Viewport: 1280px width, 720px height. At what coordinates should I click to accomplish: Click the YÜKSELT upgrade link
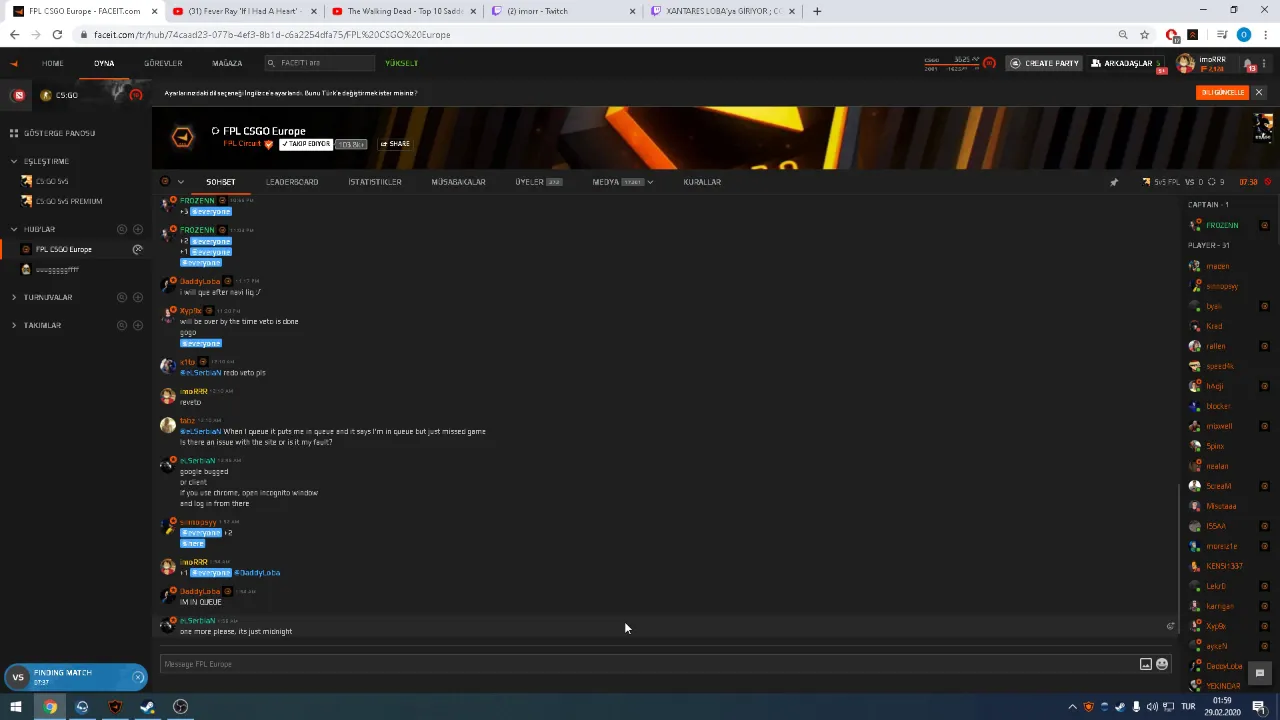point(402,63)
